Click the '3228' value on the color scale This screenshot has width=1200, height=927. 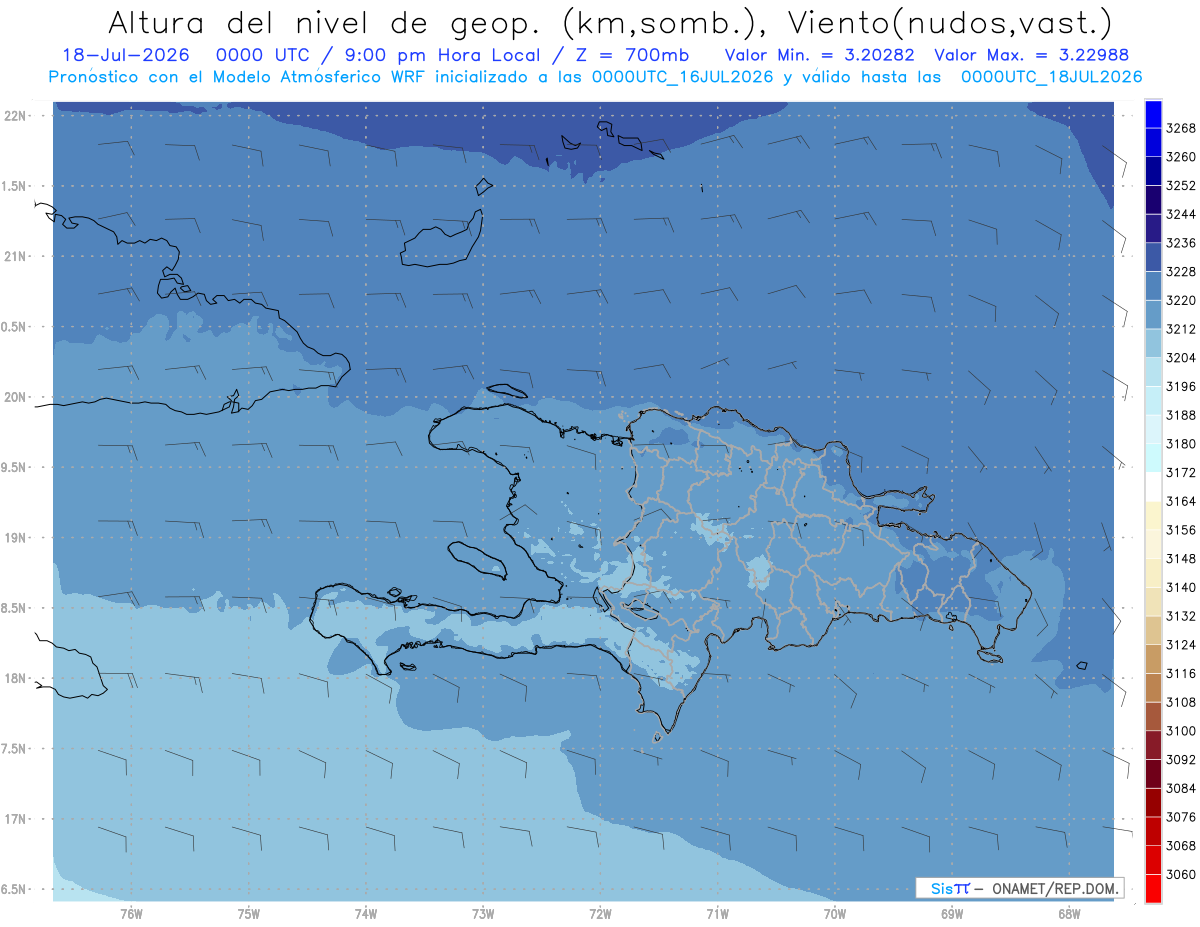click(x=1180, y=272)
